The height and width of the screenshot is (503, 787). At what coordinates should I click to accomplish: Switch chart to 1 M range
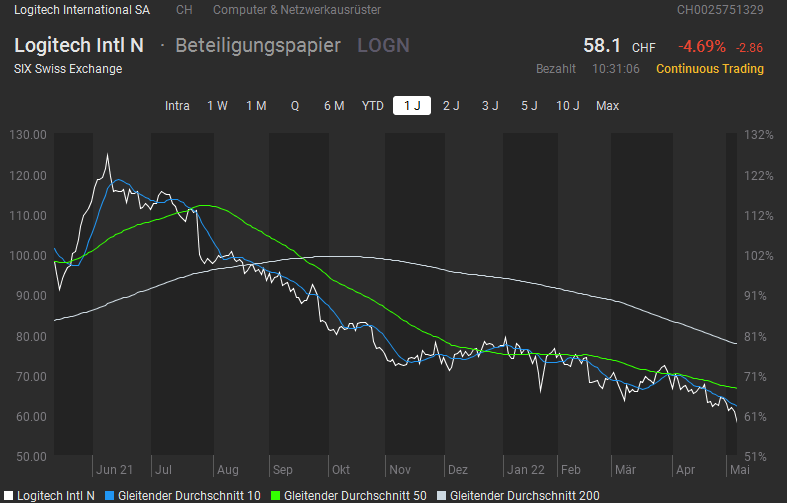click(x=256, y=106)
